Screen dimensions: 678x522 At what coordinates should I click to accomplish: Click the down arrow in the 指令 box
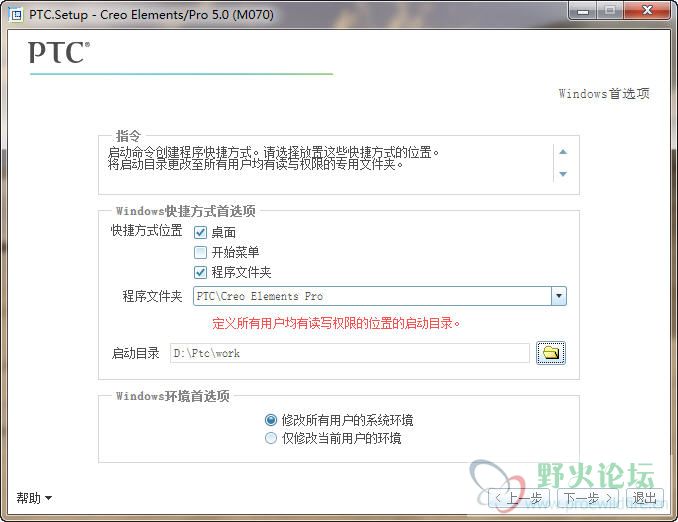point(563,174)
